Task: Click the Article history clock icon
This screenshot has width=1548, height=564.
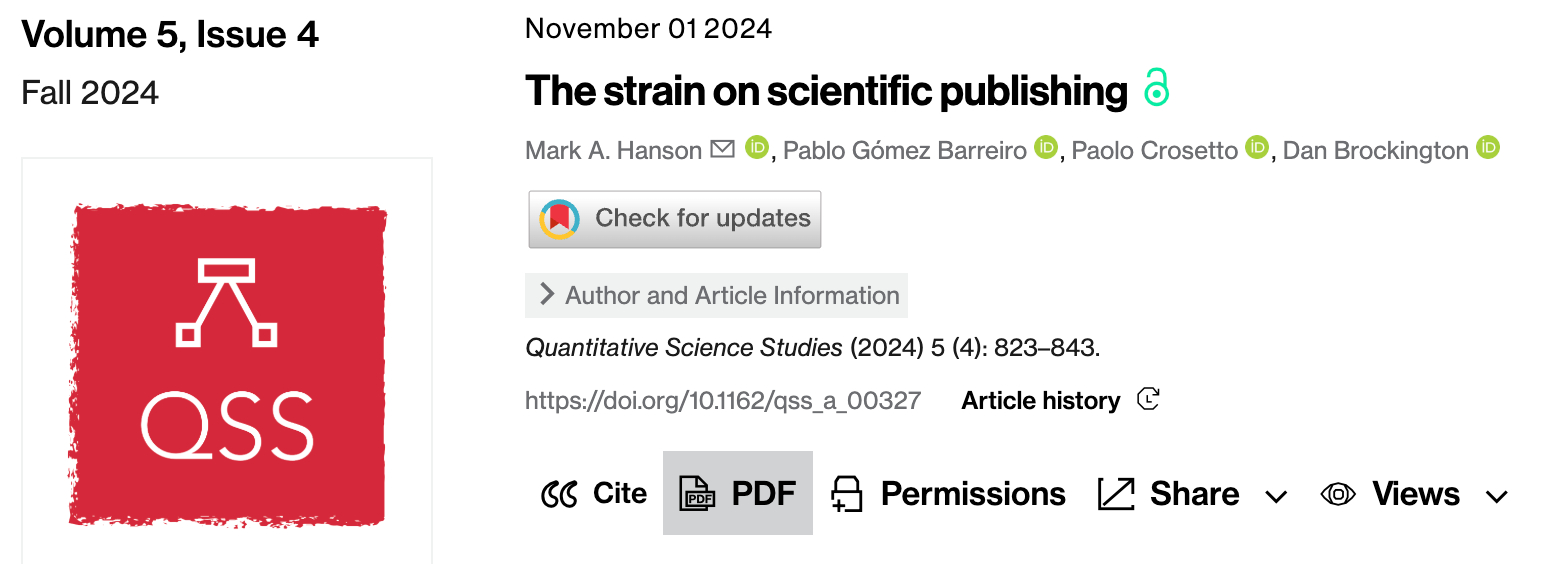Action: [1148, 400]
